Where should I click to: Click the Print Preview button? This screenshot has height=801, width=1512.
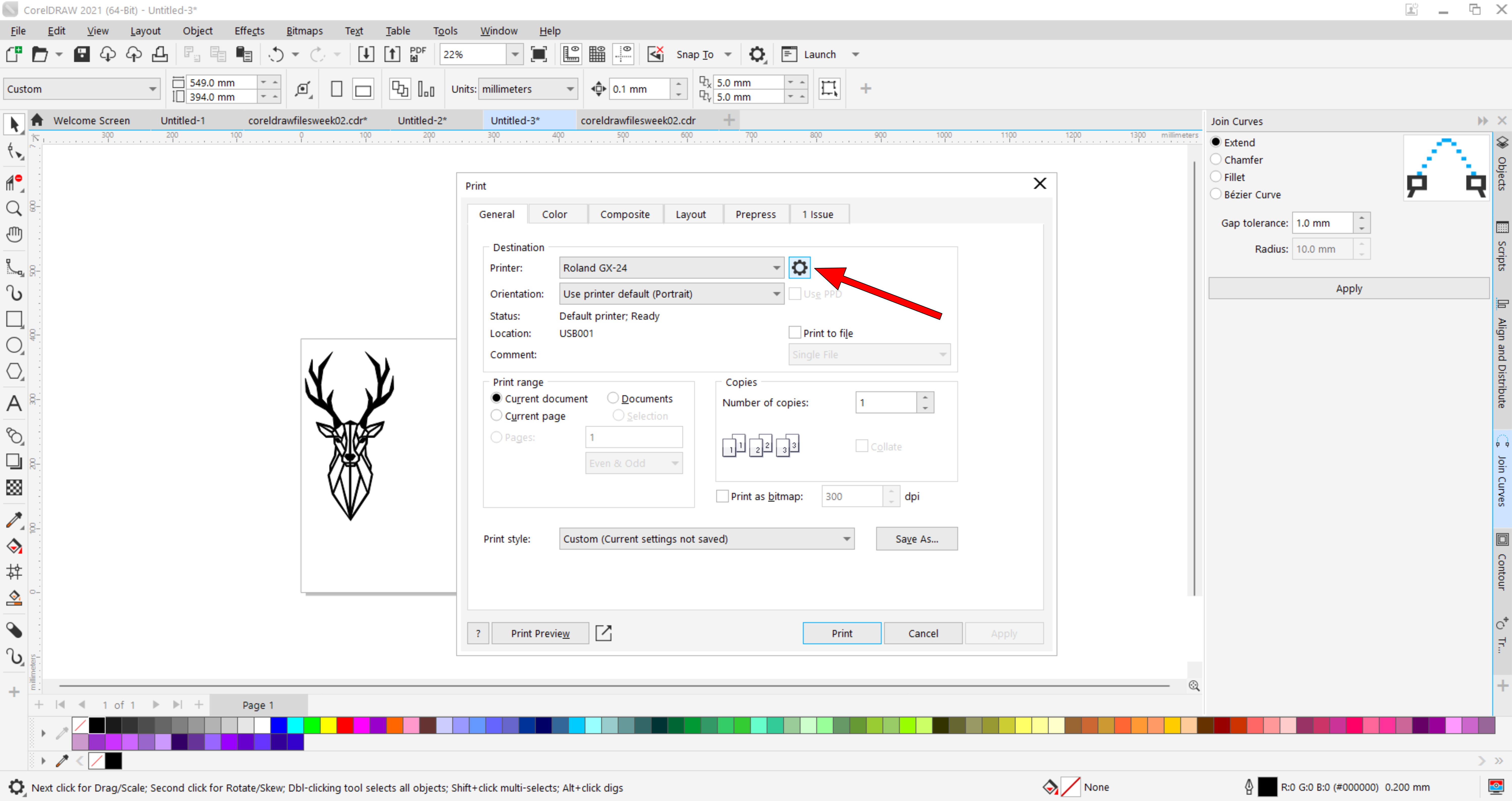[x=539, y=633]
